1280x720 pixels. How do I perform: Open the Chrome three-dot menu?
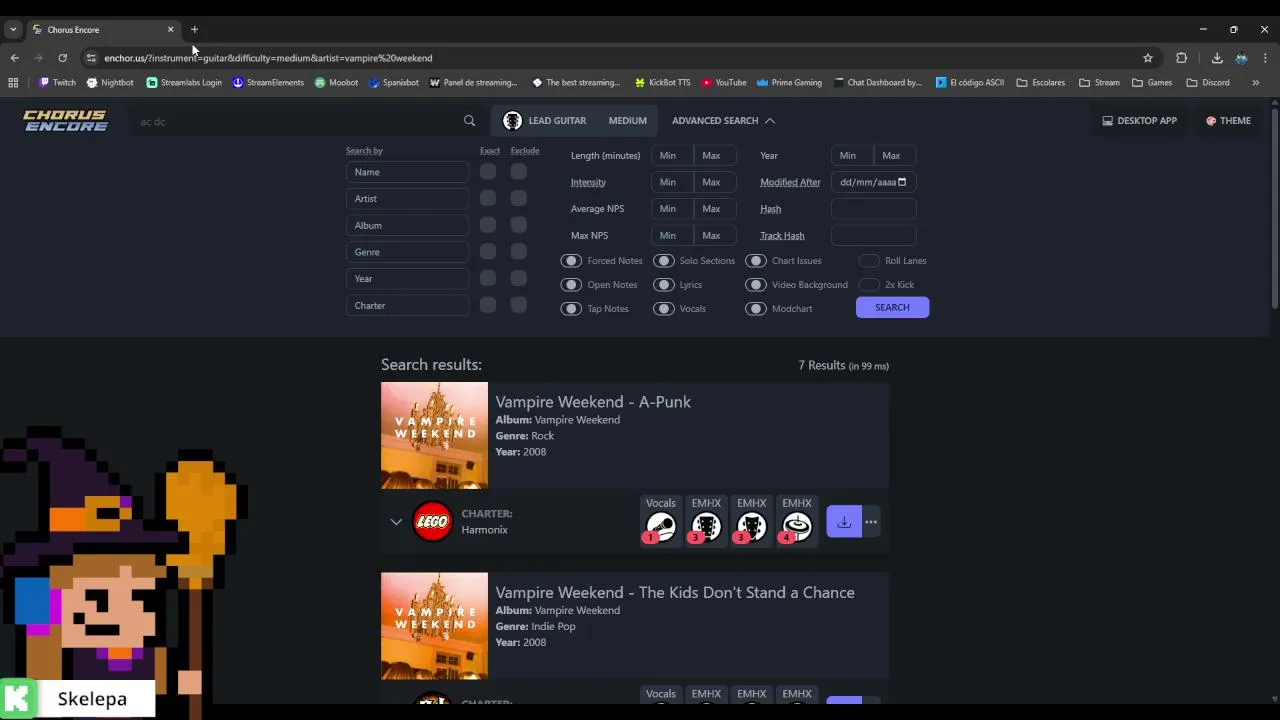(x=1265, y=58)
